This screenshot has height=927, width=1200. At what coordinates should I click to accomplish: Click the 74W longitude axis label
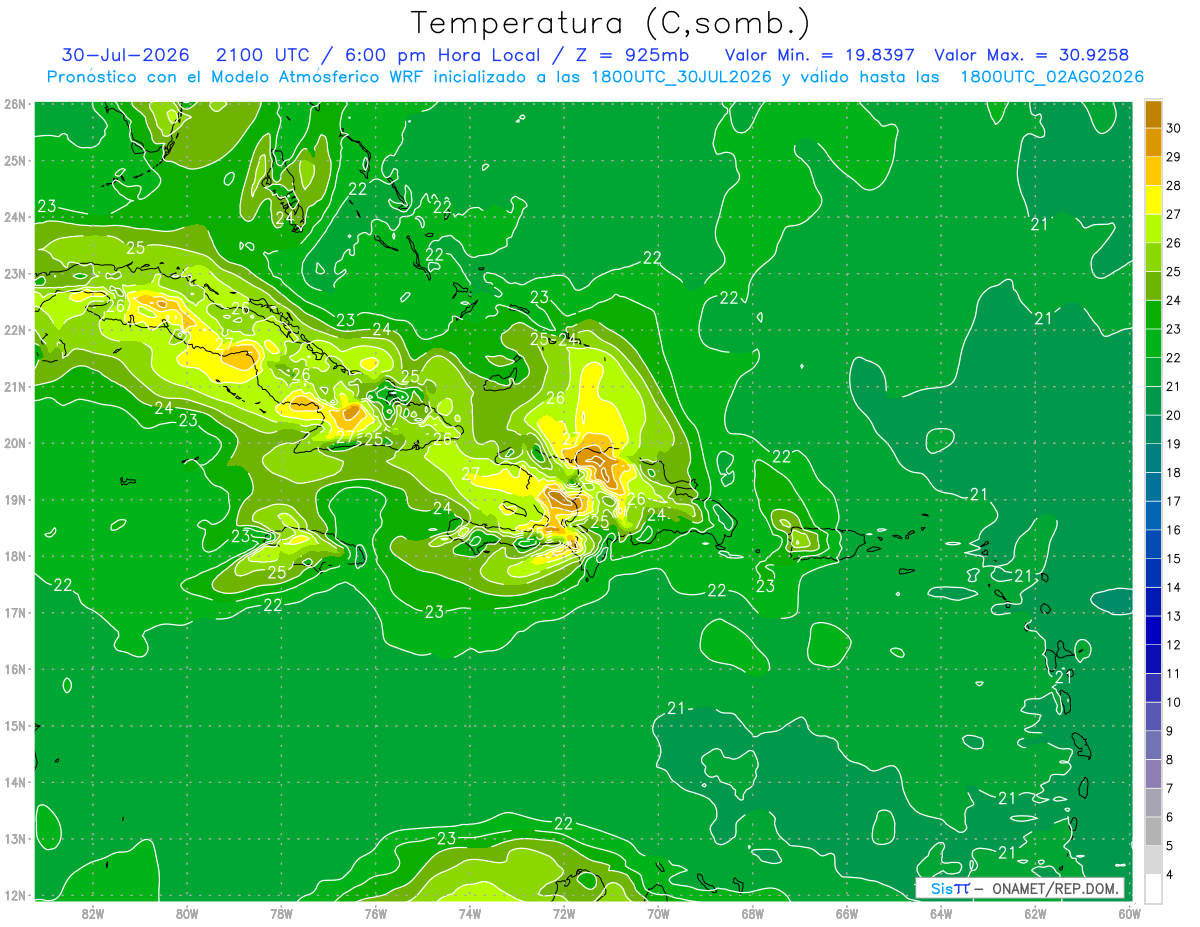click(x=470, y=913)
